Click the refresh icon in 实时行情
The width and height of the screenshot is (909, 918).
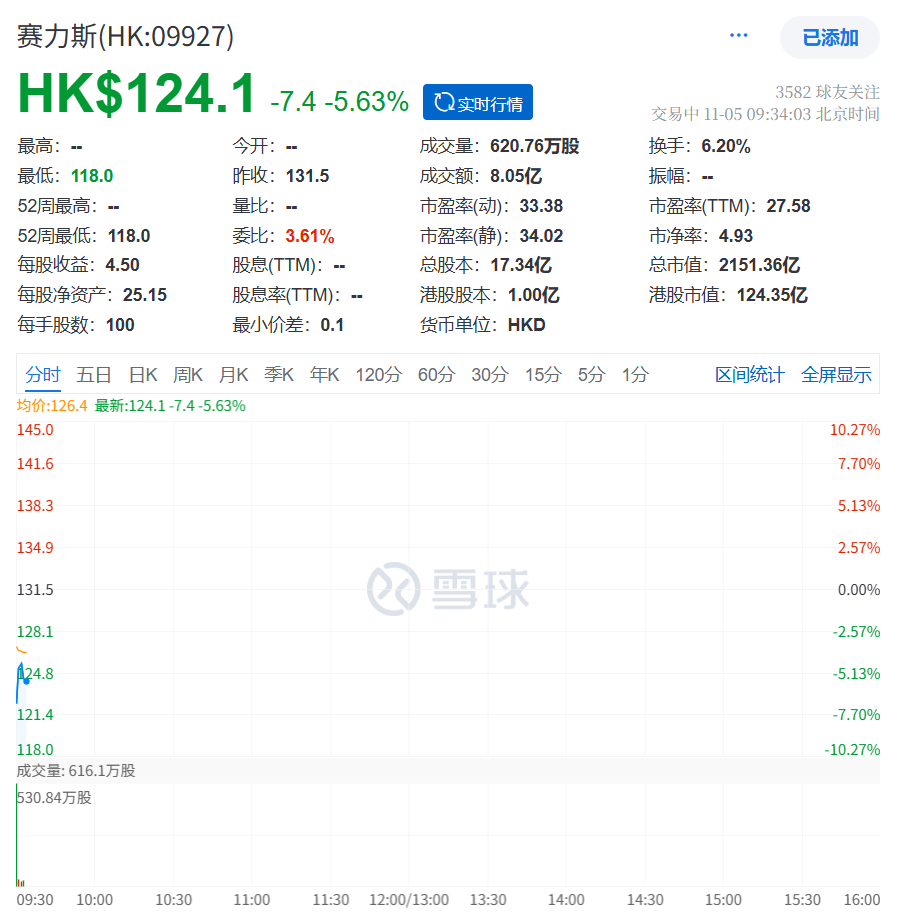click(444, 103)
